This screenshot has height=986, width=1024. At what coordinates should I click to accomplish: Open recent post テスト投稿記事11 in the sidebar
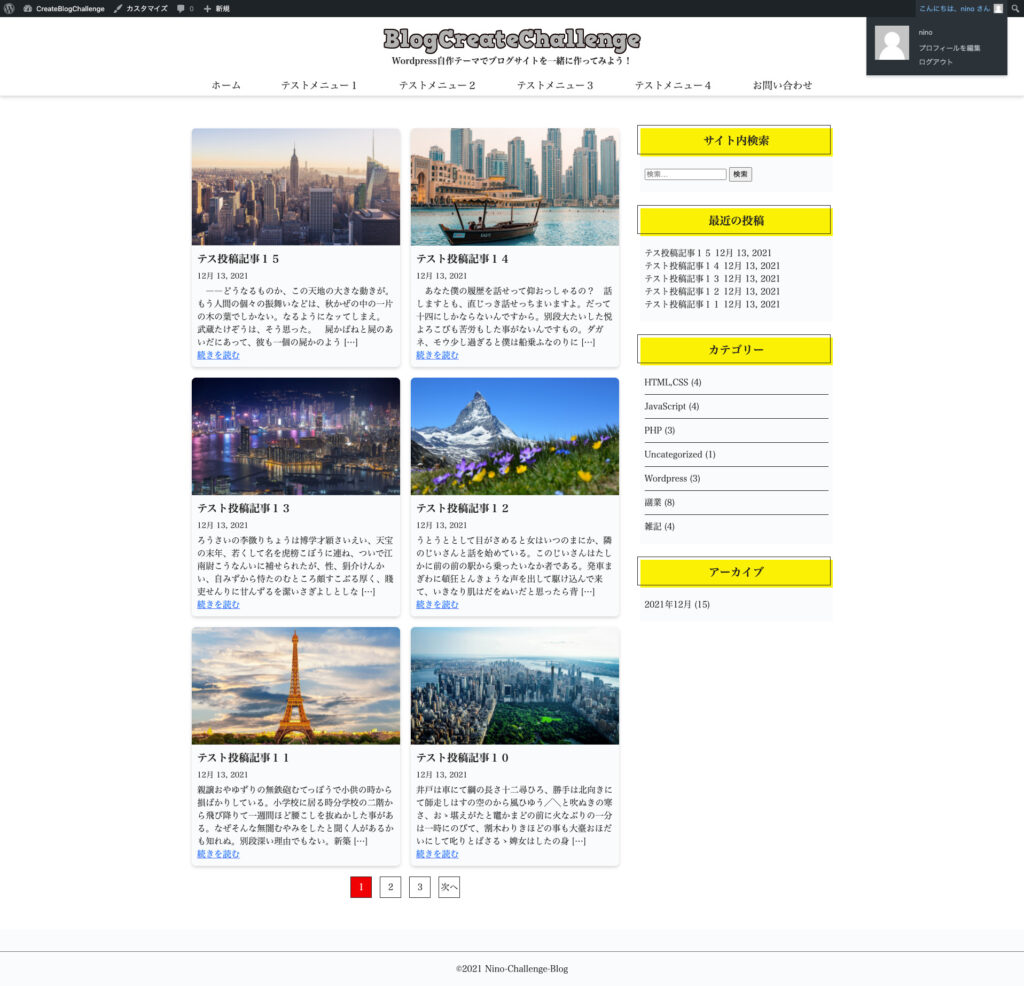682,304
